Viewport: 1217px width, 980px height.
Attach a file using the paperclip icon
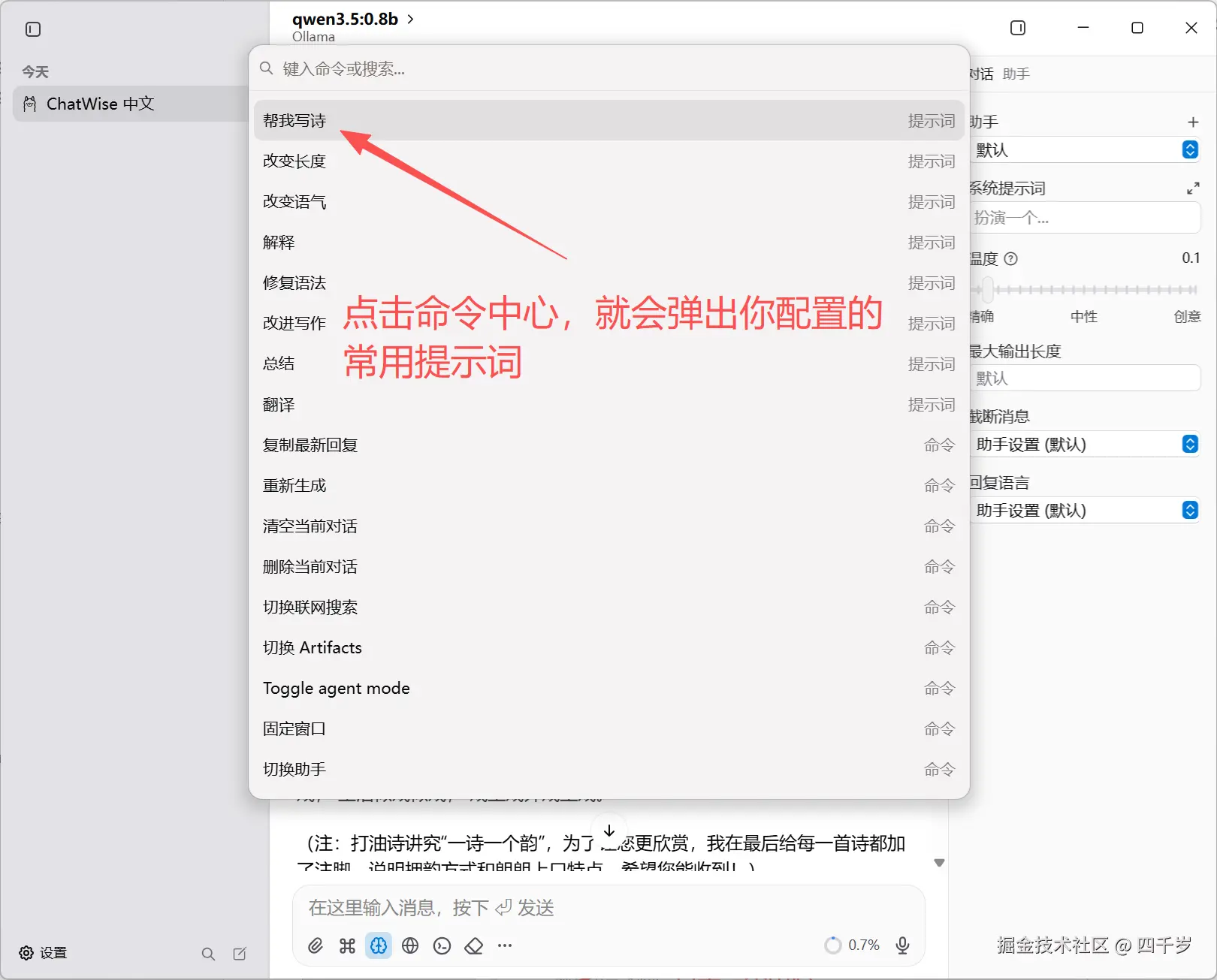click(315, 945)
